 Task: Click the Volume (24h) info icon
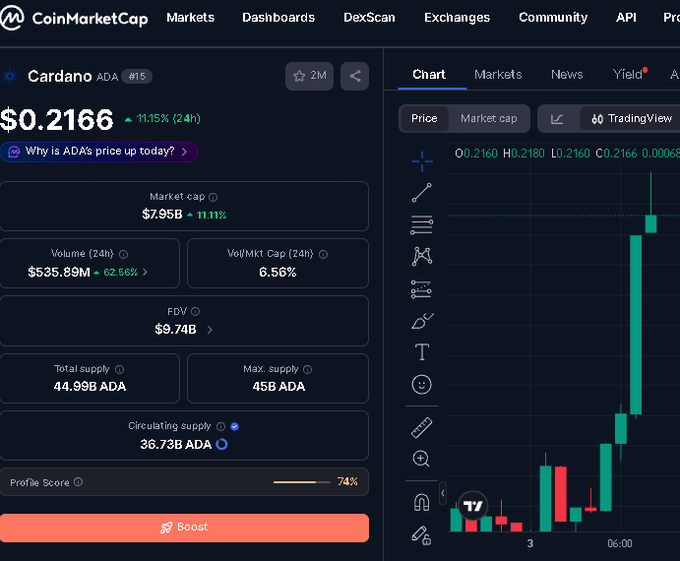[x=123, y=254]
